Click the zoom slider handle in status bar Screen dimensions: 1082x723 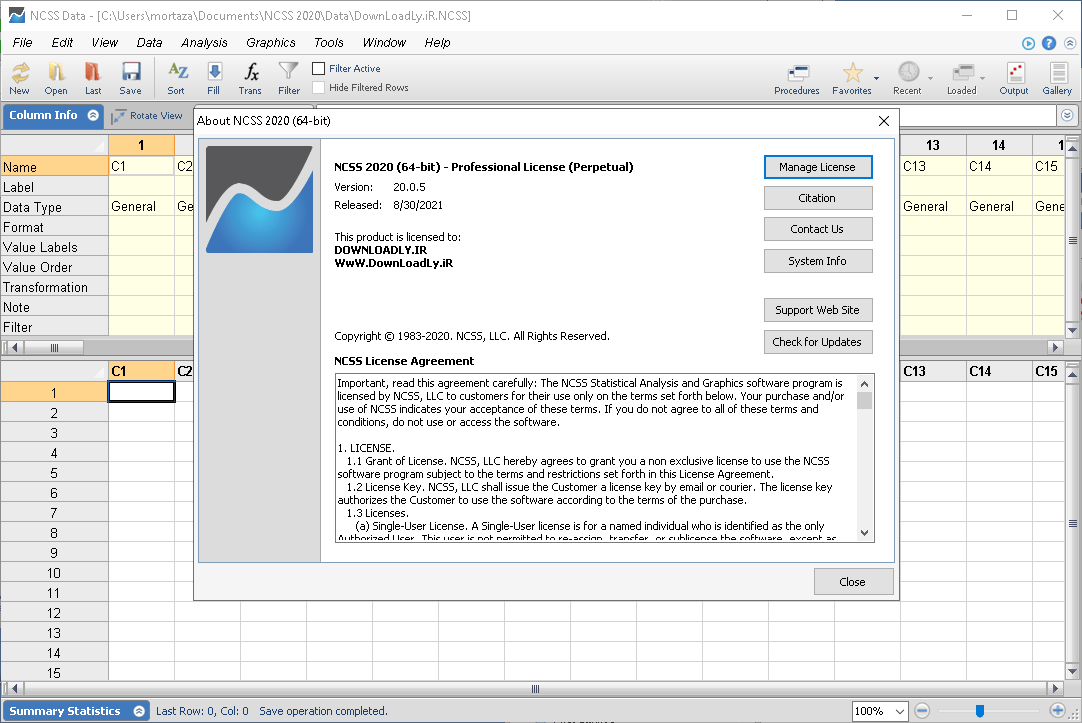pos(979,711)
